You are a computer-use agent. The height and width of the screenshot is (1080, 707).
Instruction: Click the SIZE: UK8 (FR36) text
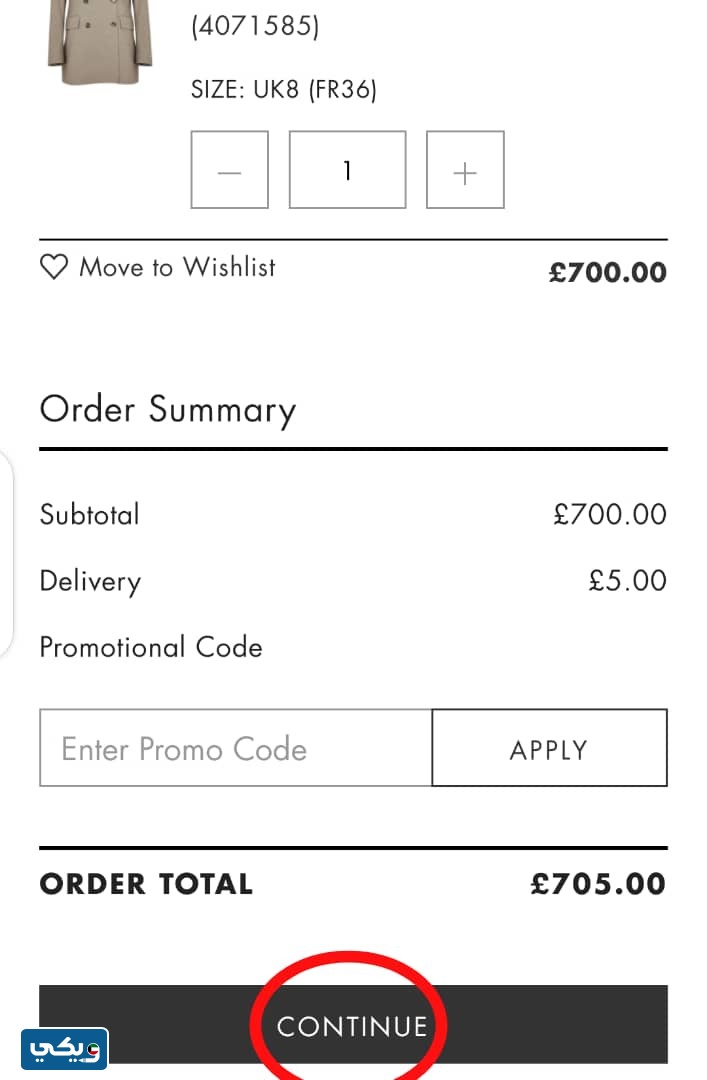284,90
